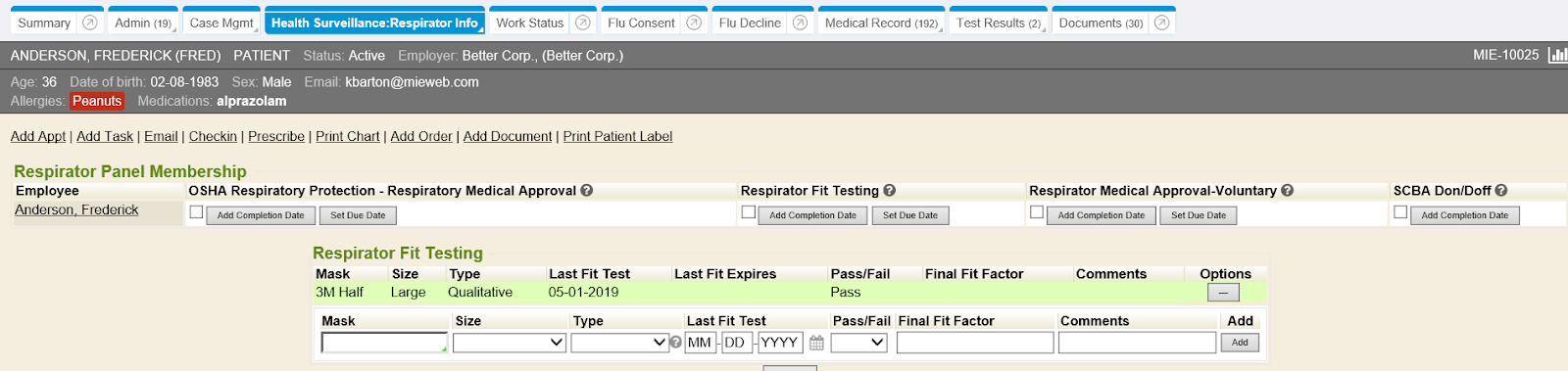Click pop-out arrow on Summary tab
Image resolution: width=1568 pixels, height=371 pixels.
click(90, 23)
